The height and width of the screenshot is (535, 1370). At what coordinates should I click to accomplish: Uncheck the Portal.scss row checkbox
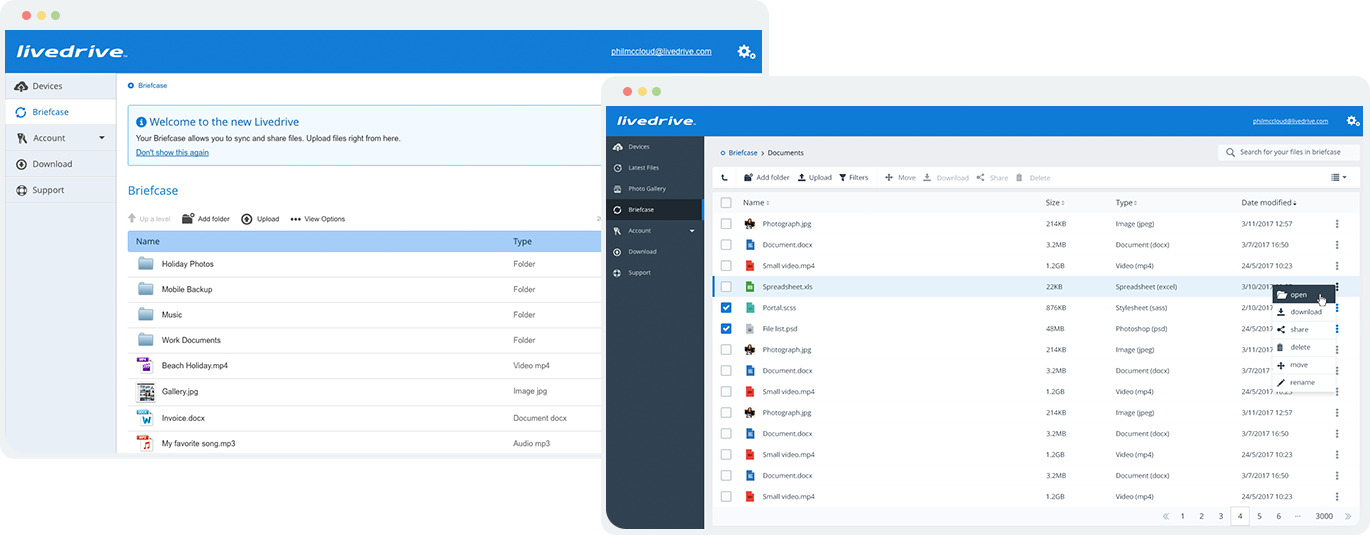point(726,308)
